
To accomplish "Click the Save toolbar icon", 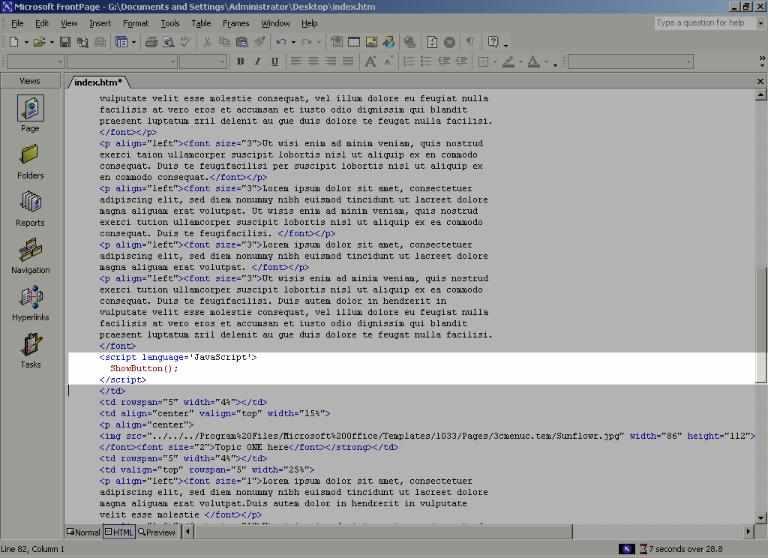I will tap(65, 42).
